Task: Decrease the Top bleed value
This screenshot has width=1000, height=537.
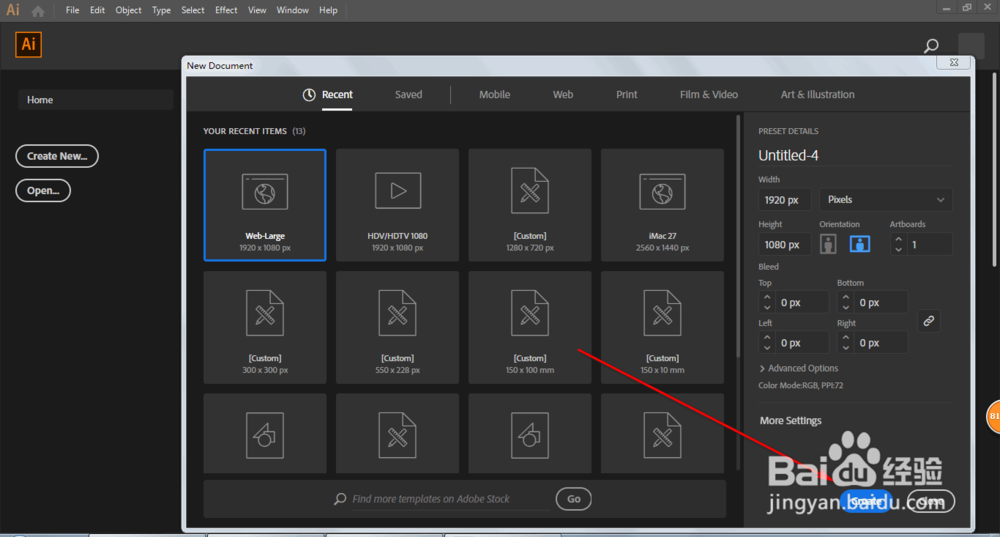Action: pyautogui.click(x=767, y=307)
